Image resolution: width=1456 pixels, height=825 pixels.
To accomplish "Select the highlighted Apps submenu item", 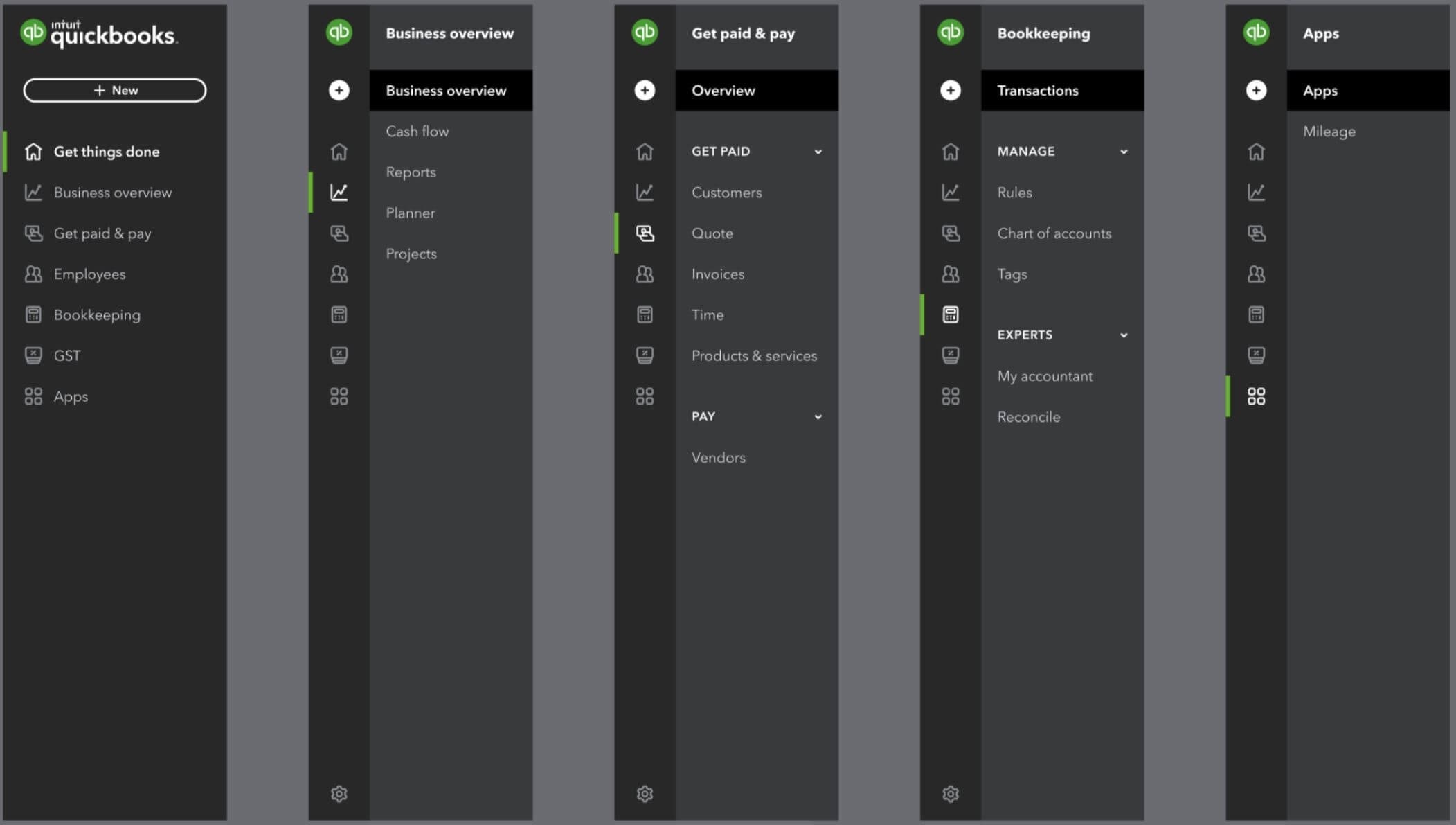I will coord(1369,90).
